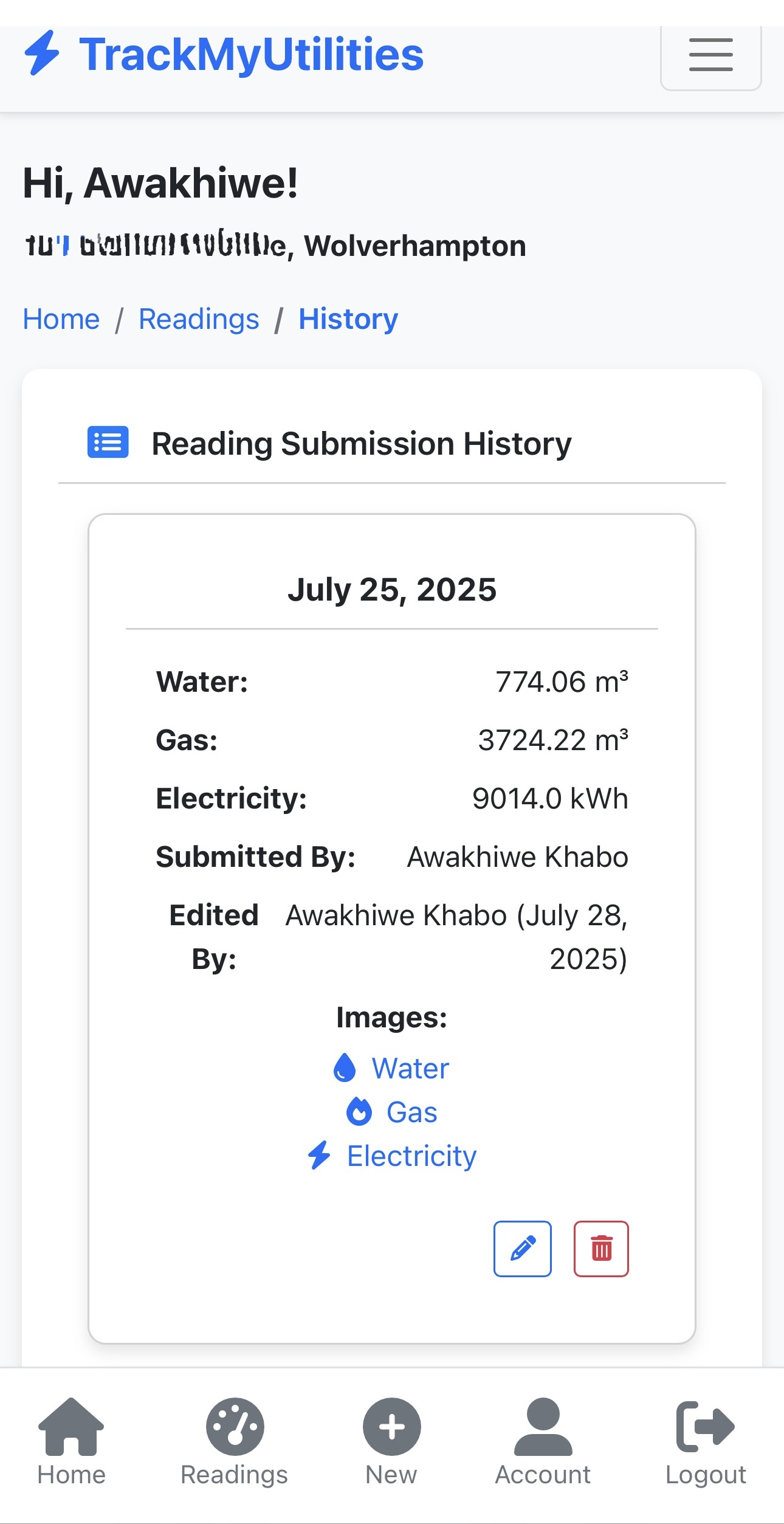The height and width of the screenshot is (1524, 784).
Task: Open the Readings breadcrumb link
Action: pos(199,319)
